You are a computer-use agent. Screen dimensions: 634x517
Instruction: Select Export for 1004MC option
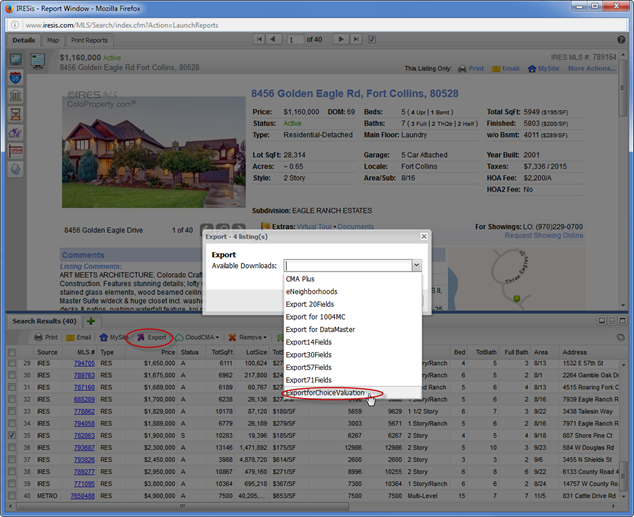[x=315, y=317]
